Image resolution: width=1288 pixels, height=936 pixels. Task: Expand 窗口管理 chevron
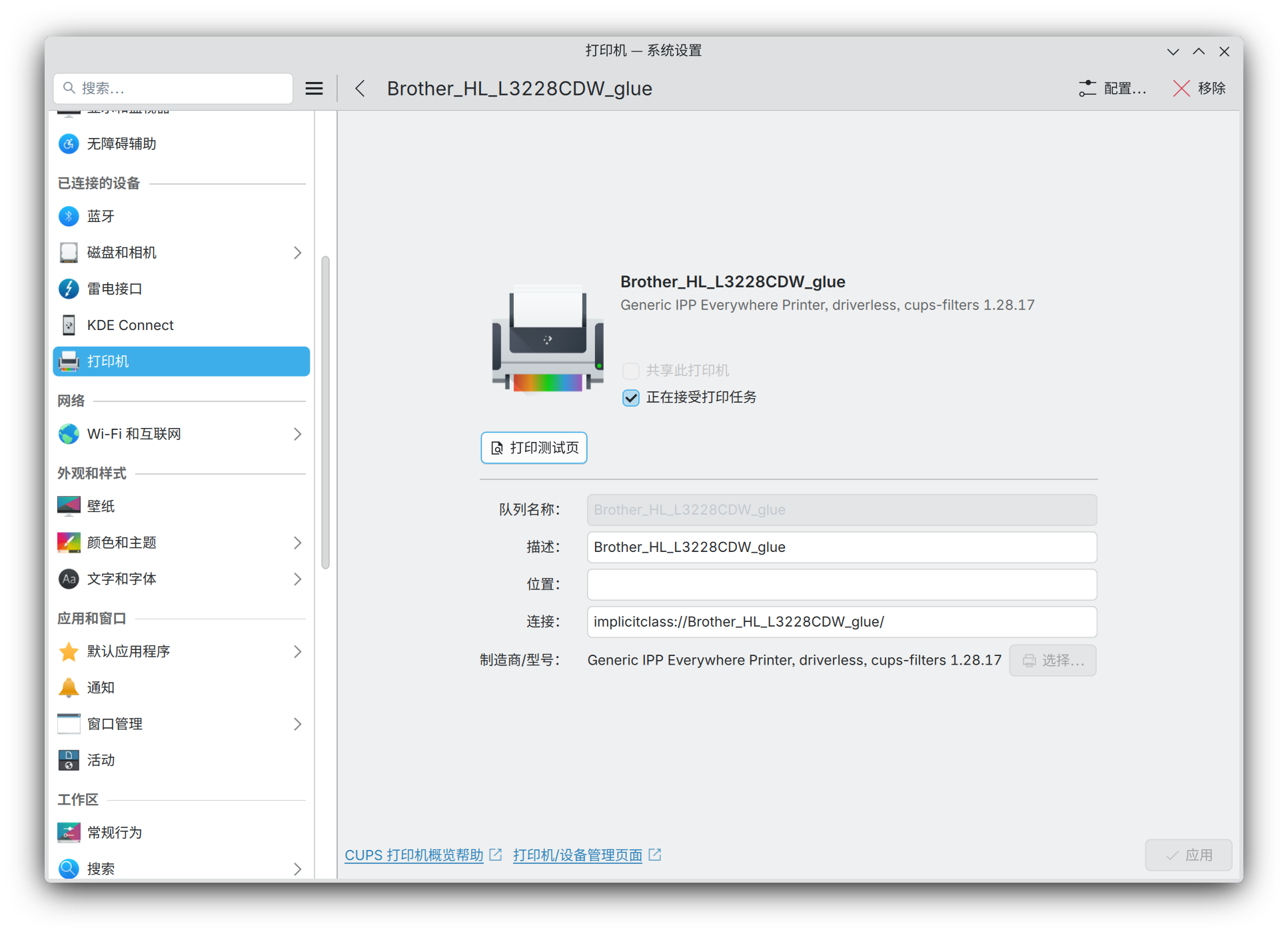click(x=298, y=724)
